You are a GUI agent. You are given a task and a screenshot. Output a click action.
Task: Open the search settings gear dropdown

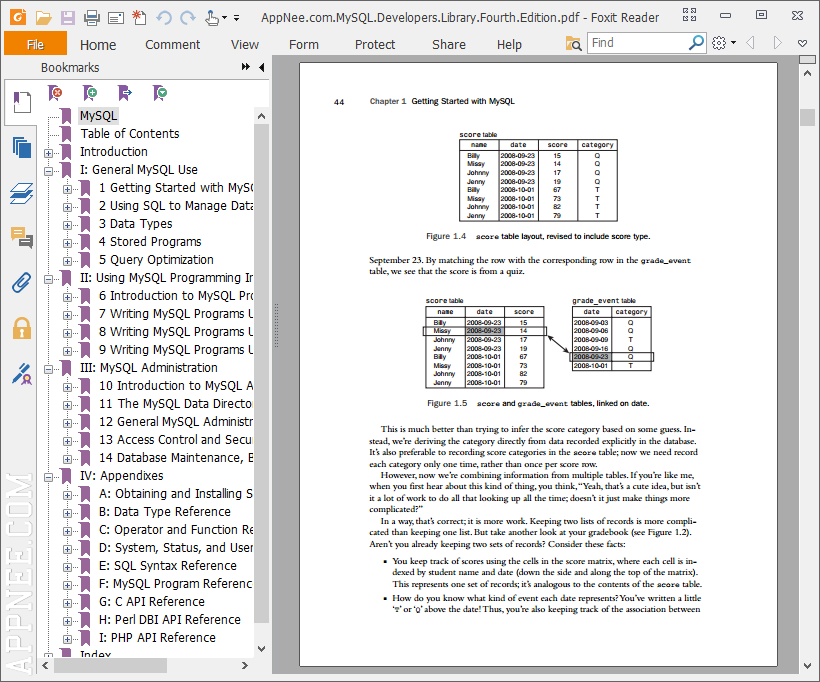724,43
